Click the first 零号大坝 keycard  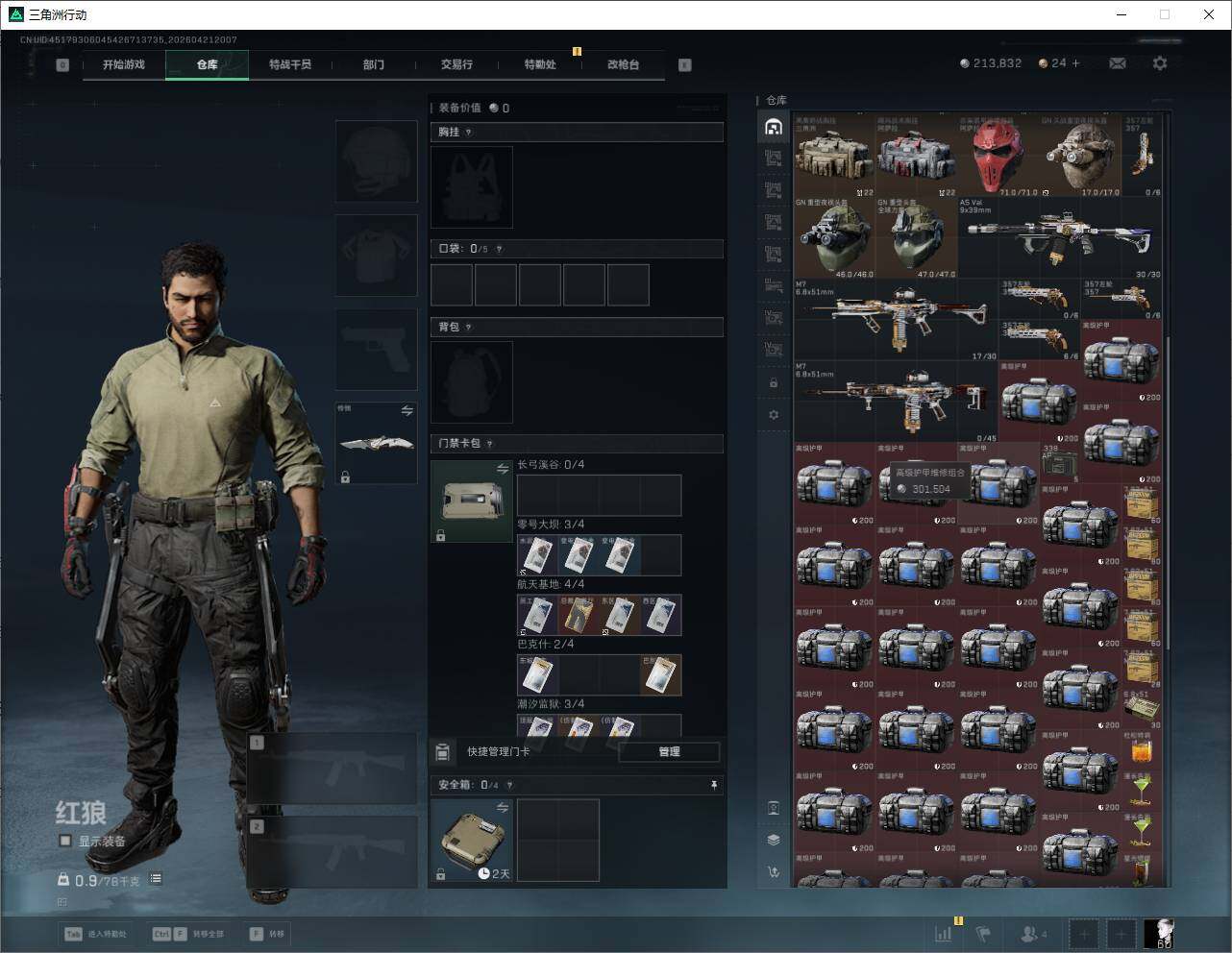click(537, 555)
